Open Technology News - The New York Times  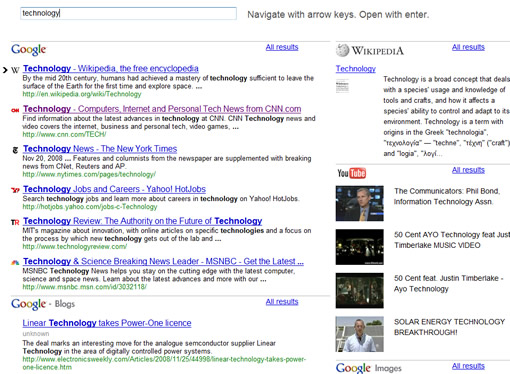tap(100, 149)
